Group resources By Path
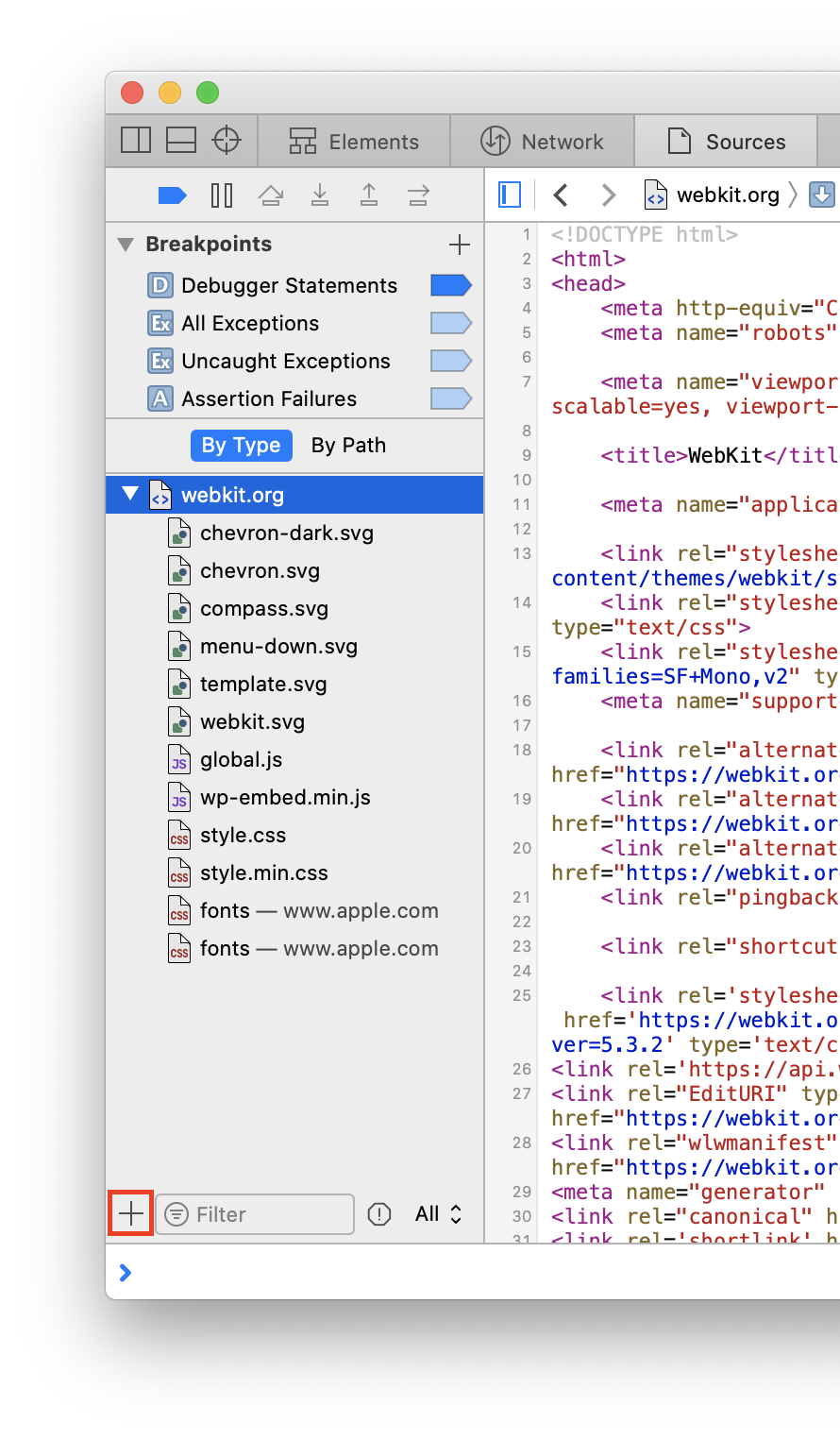This screenshot has width=840, height=1439. 348,446
